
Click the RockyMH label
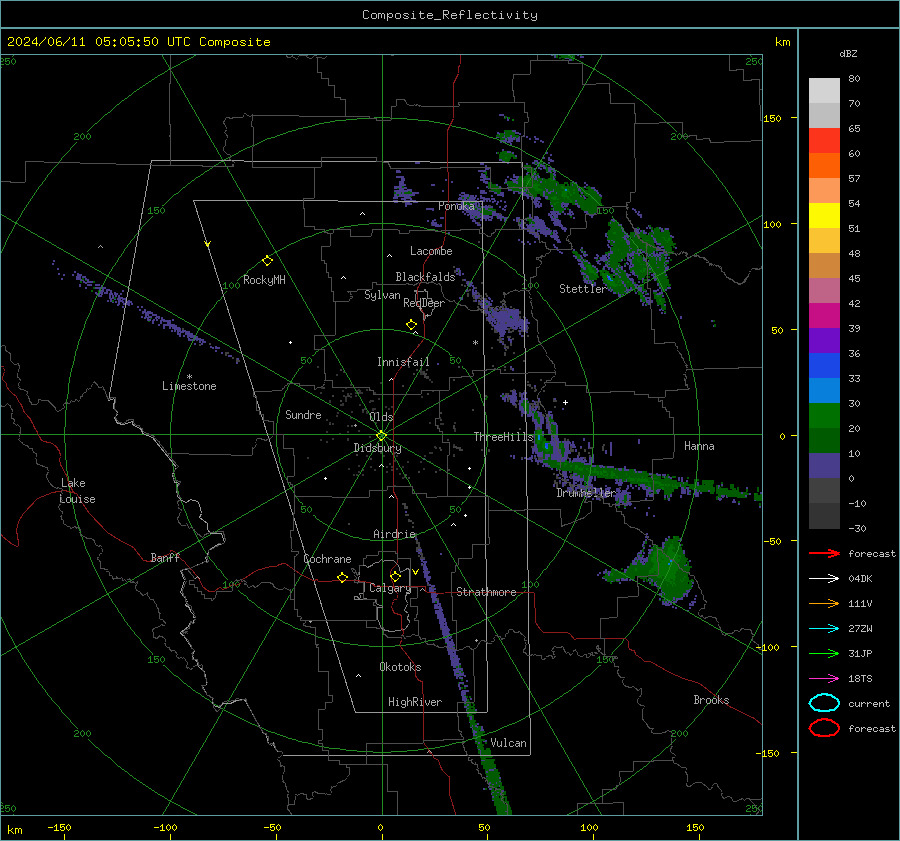point(264,280)
